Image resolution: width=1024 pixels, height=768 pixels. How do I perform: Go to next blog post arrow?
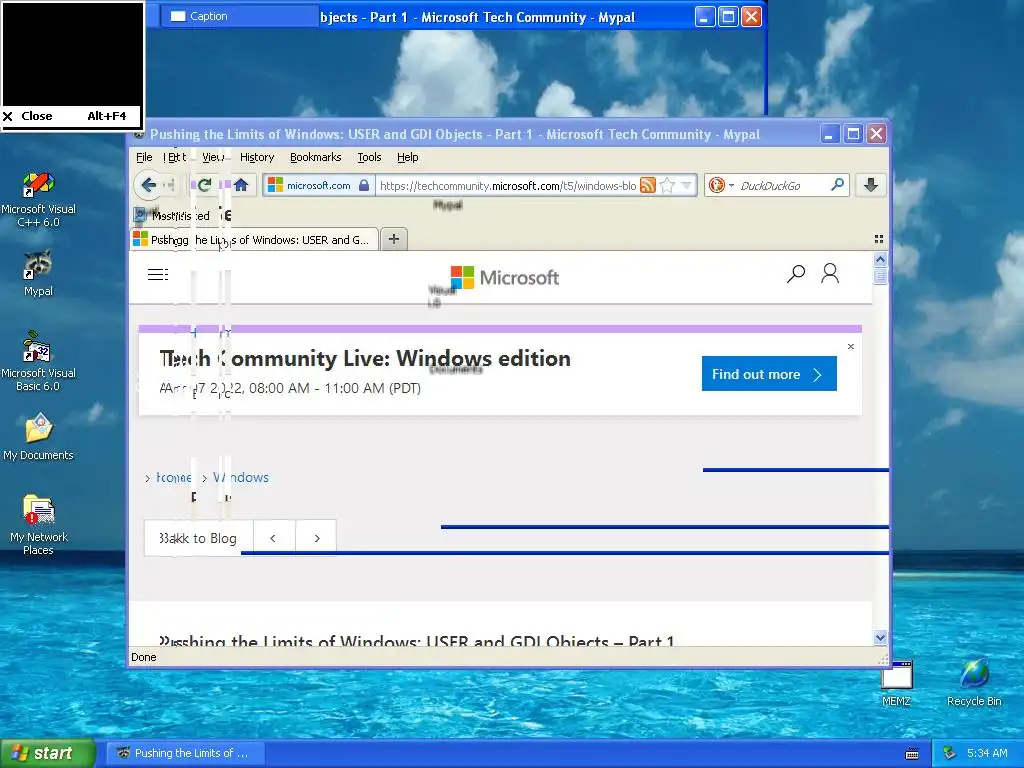[x=317, y=538]
